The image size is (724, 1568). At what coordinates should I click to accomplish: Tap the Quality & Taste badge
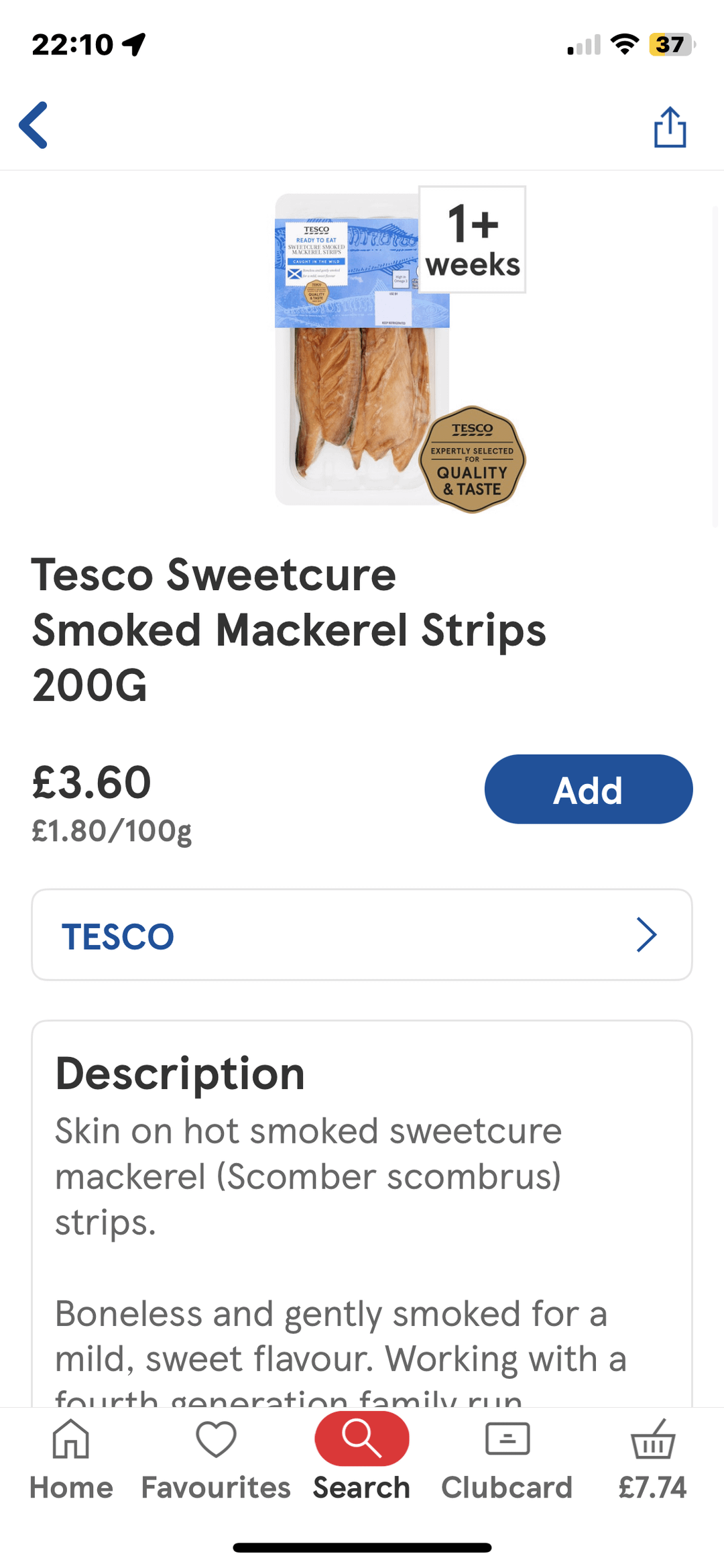tap(473, 459)
